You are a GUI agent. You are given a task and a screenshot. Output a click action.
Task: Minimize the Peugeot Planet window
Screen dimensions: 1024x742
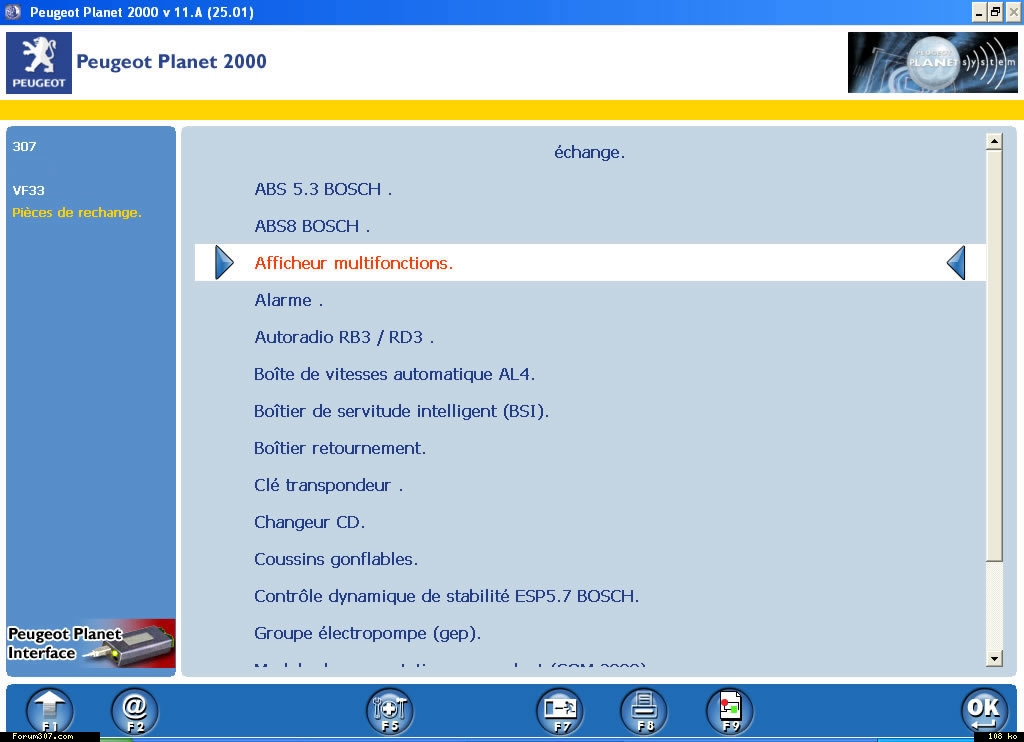coord(979,12)
